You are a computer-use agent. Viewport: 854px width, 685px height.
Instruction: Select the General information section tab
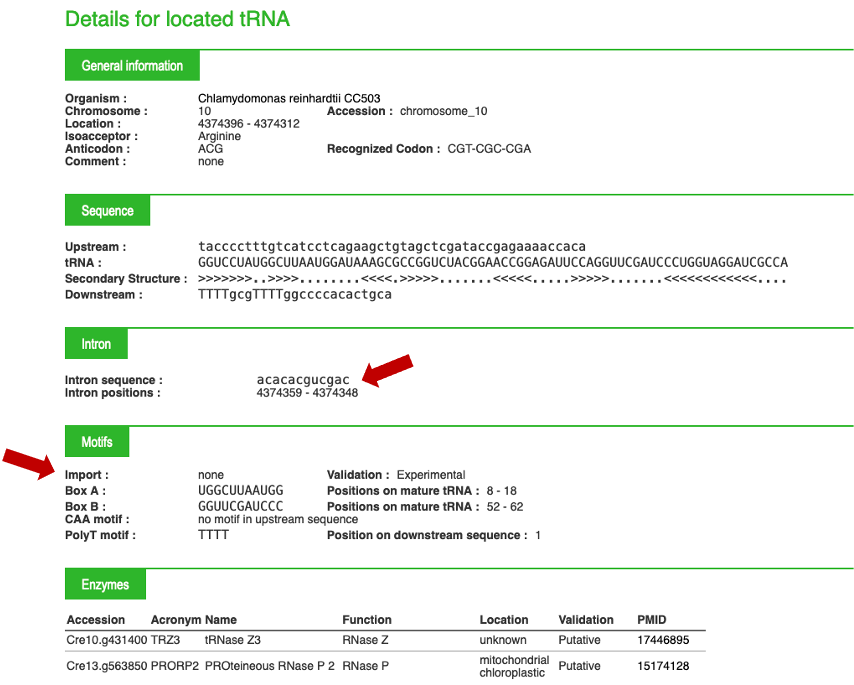click(x=132, y=66)
